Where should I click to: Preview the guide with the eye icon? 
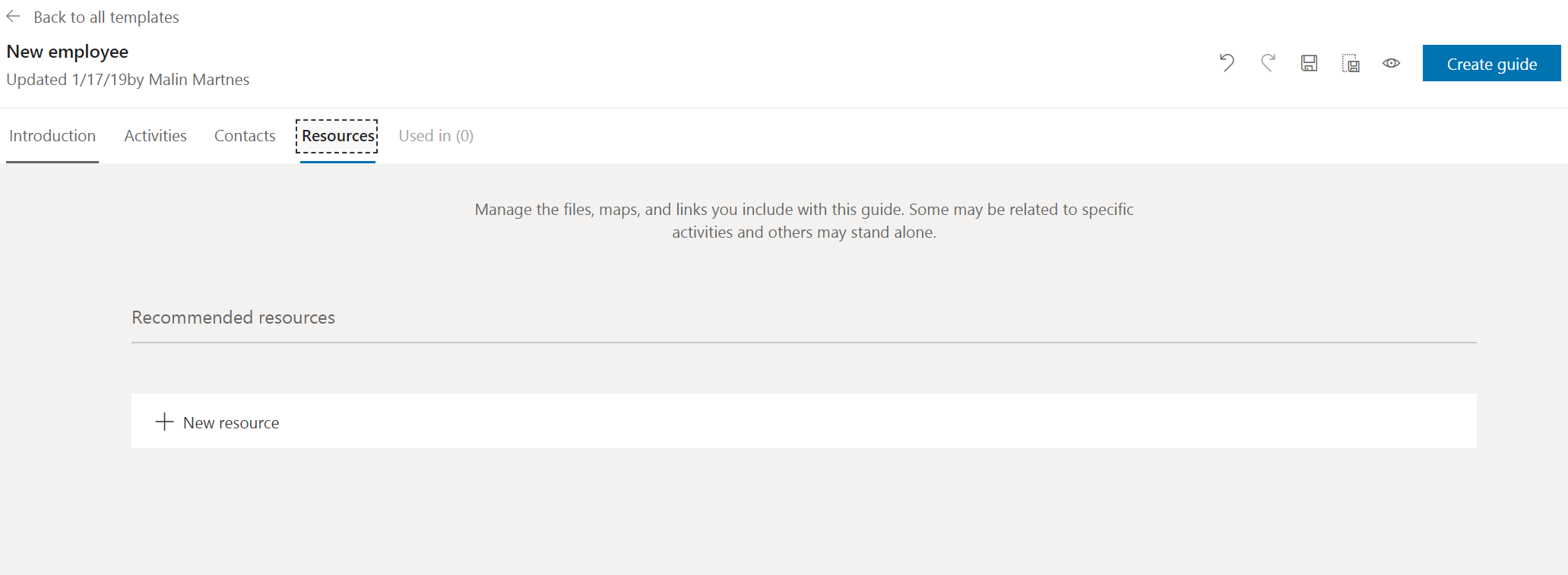[x=1391, y=63]
